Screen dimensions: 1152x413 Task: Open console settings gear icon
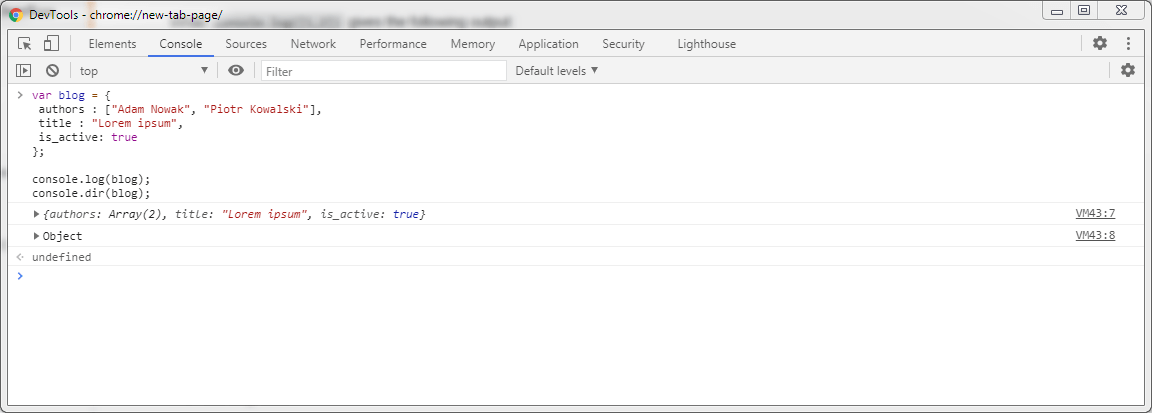1128,71
